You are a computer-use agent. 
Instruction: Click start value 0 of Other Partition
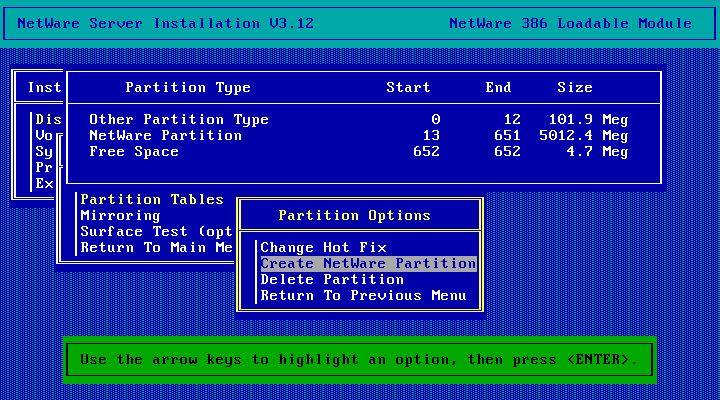click(436, 119)
